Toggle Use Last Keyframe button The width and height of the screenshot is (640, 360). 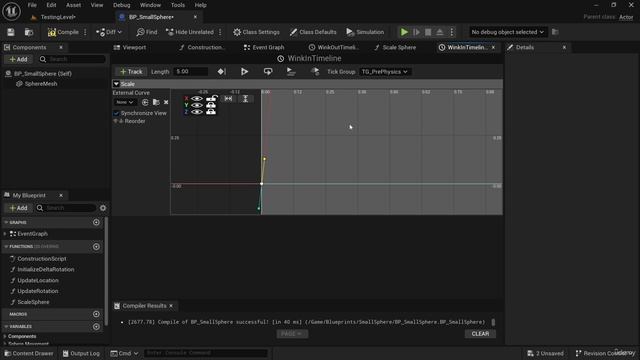click(222, 71)
